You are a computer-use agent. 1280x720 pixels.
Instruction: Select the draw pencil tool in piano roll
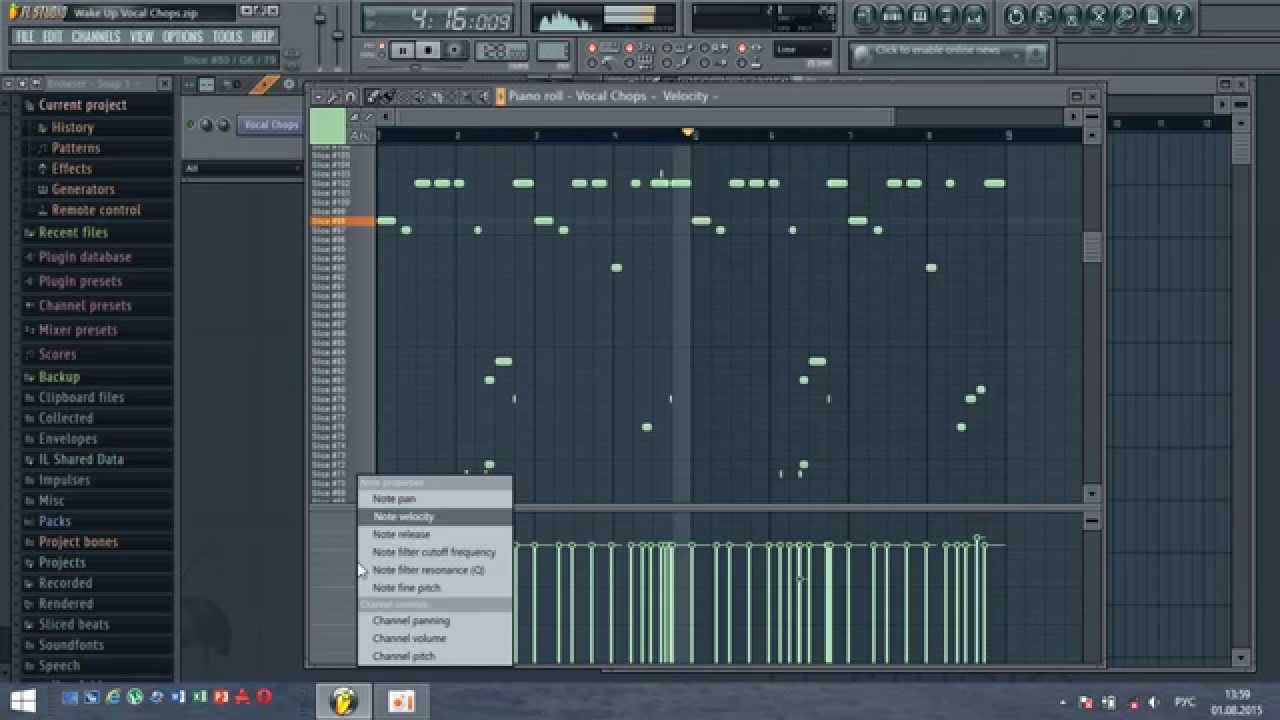click(x=373, y=97)
